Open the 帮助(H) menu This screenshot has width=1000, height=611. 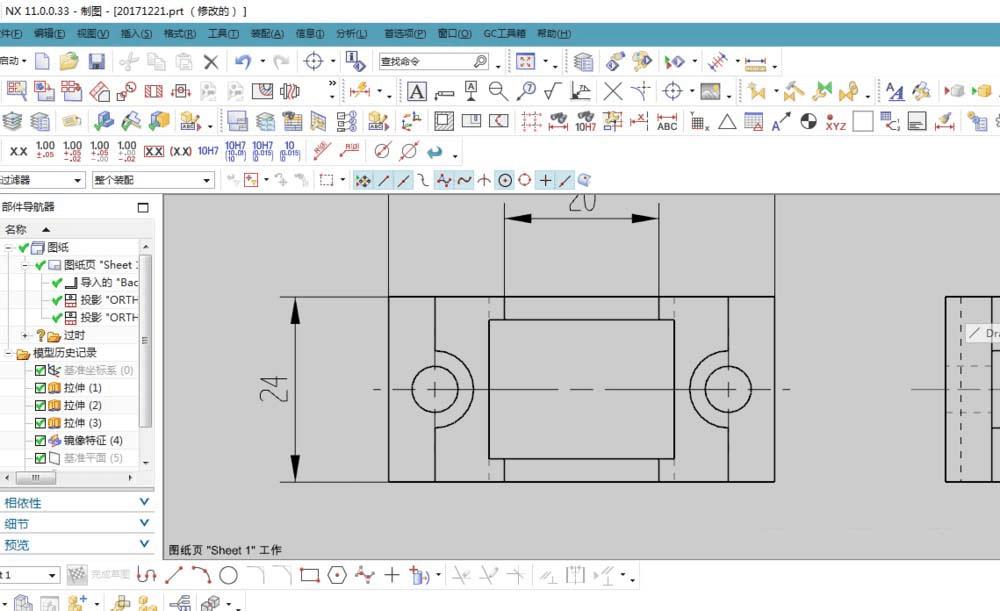click(x=554, y=33)
